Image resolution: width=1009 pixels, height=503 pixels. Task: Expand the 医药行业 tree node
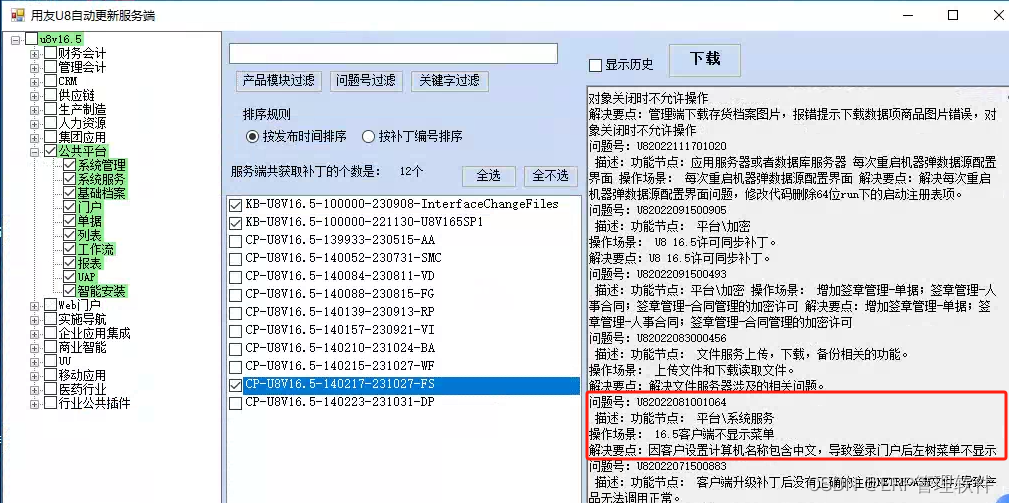[x=34, y=389]
